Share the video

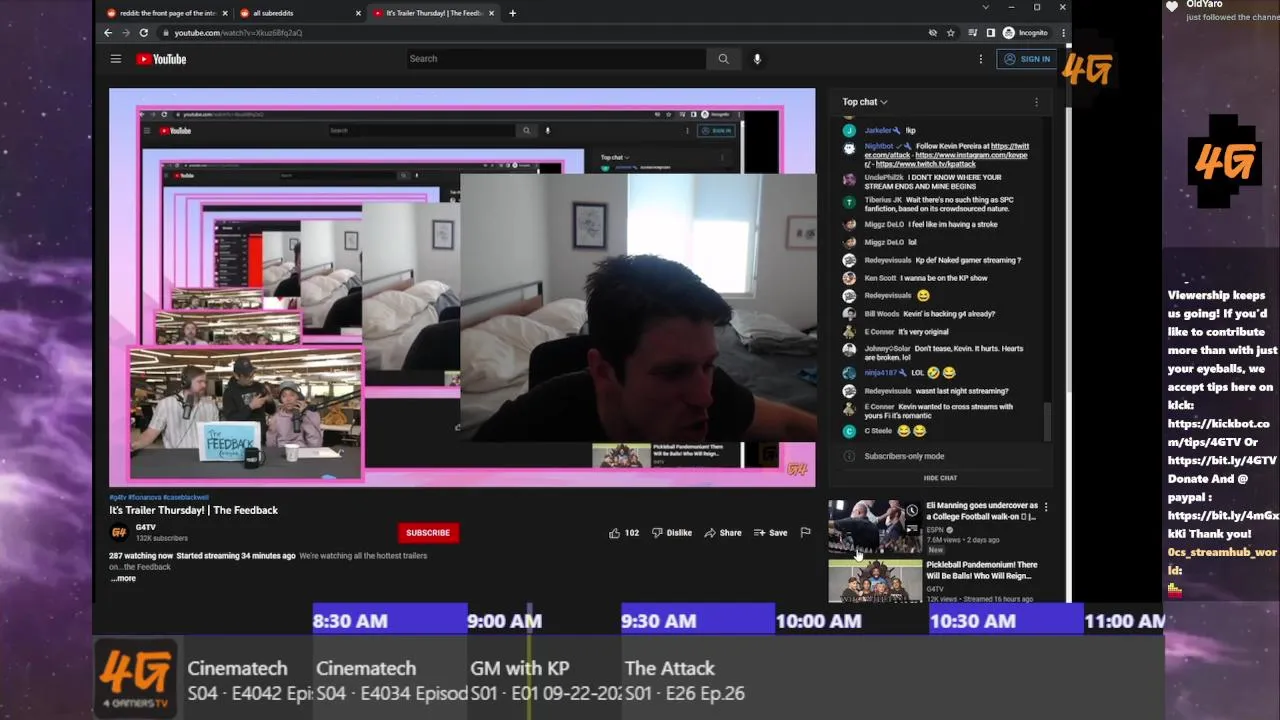[x=723, y=533]
